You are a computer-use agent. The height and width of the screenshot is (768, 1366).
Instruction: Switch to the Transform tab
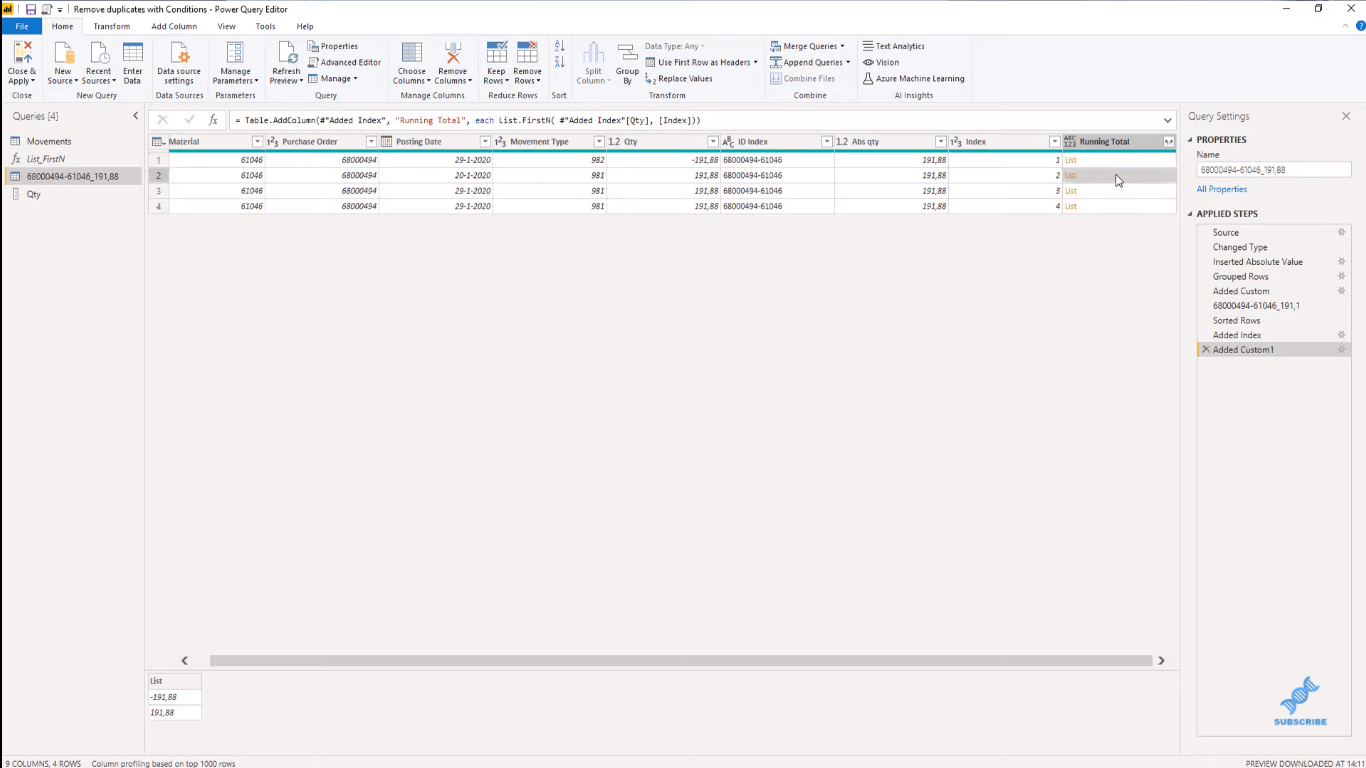(112, 26)
